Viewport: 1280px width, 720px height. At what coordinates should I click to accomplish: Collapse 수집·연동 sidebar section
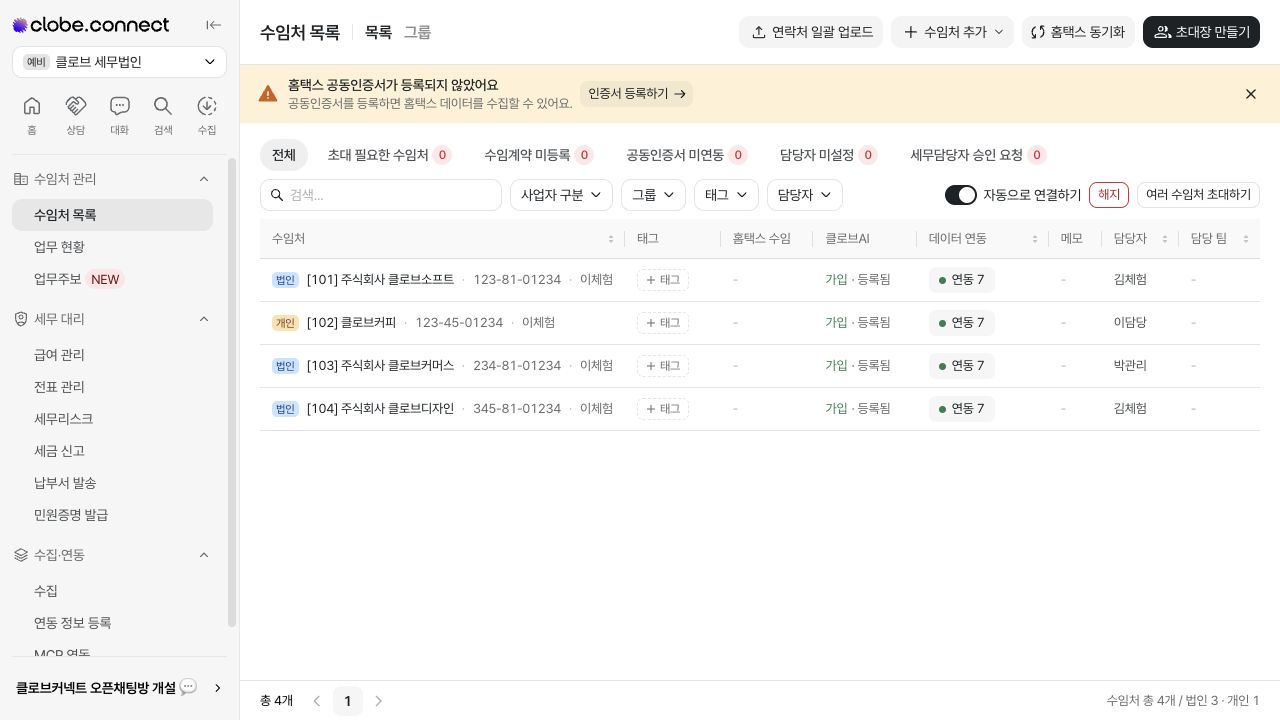(204, 555)
